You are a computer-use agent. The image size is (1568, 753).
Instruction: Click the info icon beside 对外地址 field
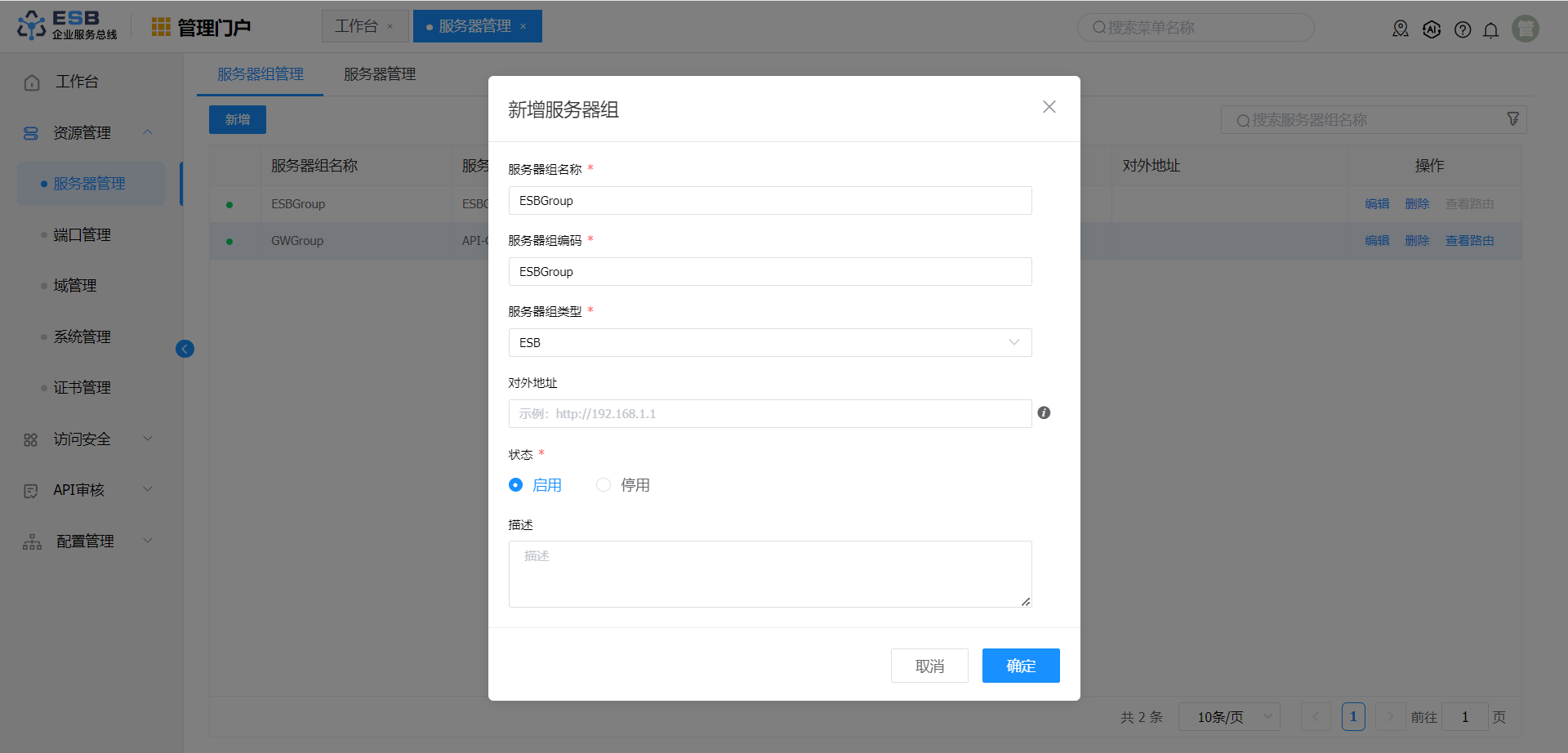[x=1044, y=412]
